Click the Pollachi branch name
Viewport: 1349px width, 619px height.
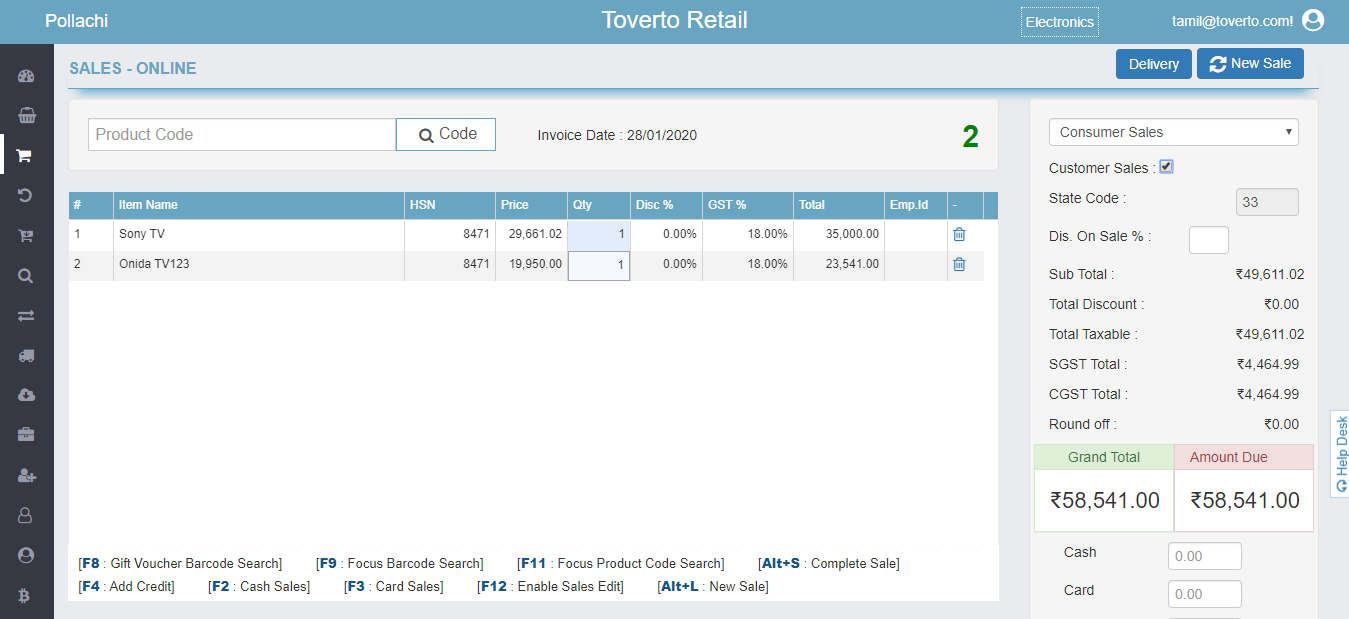point(76,21)
